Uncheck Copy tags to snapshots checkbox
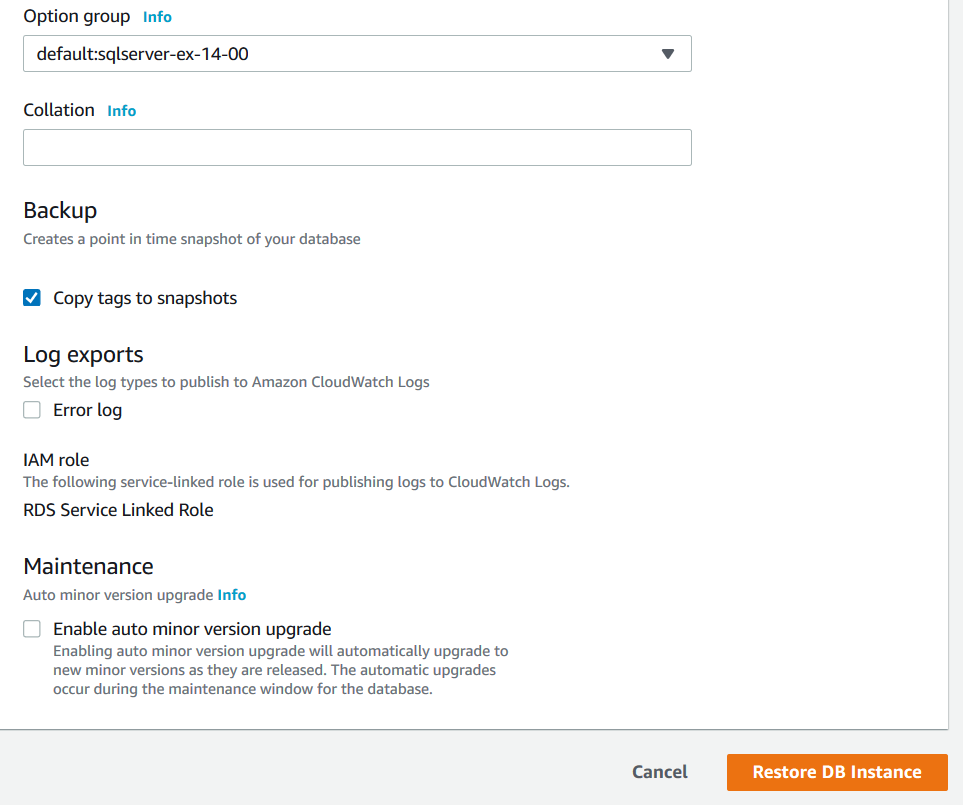The width and height of the screenshot is (963, 805). [x=33, y=298]
